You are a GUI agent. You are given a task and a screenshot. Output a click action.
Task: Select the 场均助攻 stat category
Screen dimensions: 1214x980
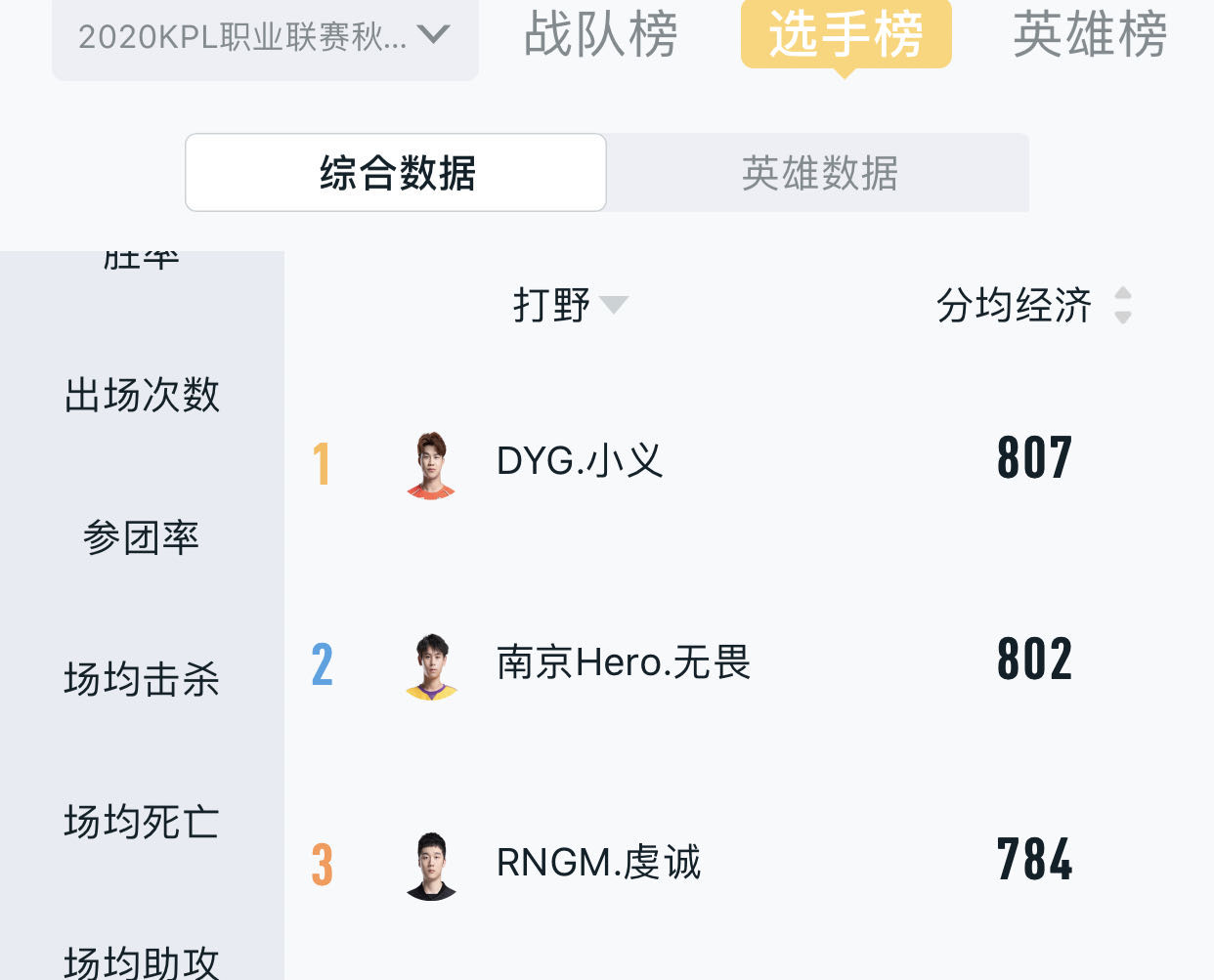click(140, 962)
